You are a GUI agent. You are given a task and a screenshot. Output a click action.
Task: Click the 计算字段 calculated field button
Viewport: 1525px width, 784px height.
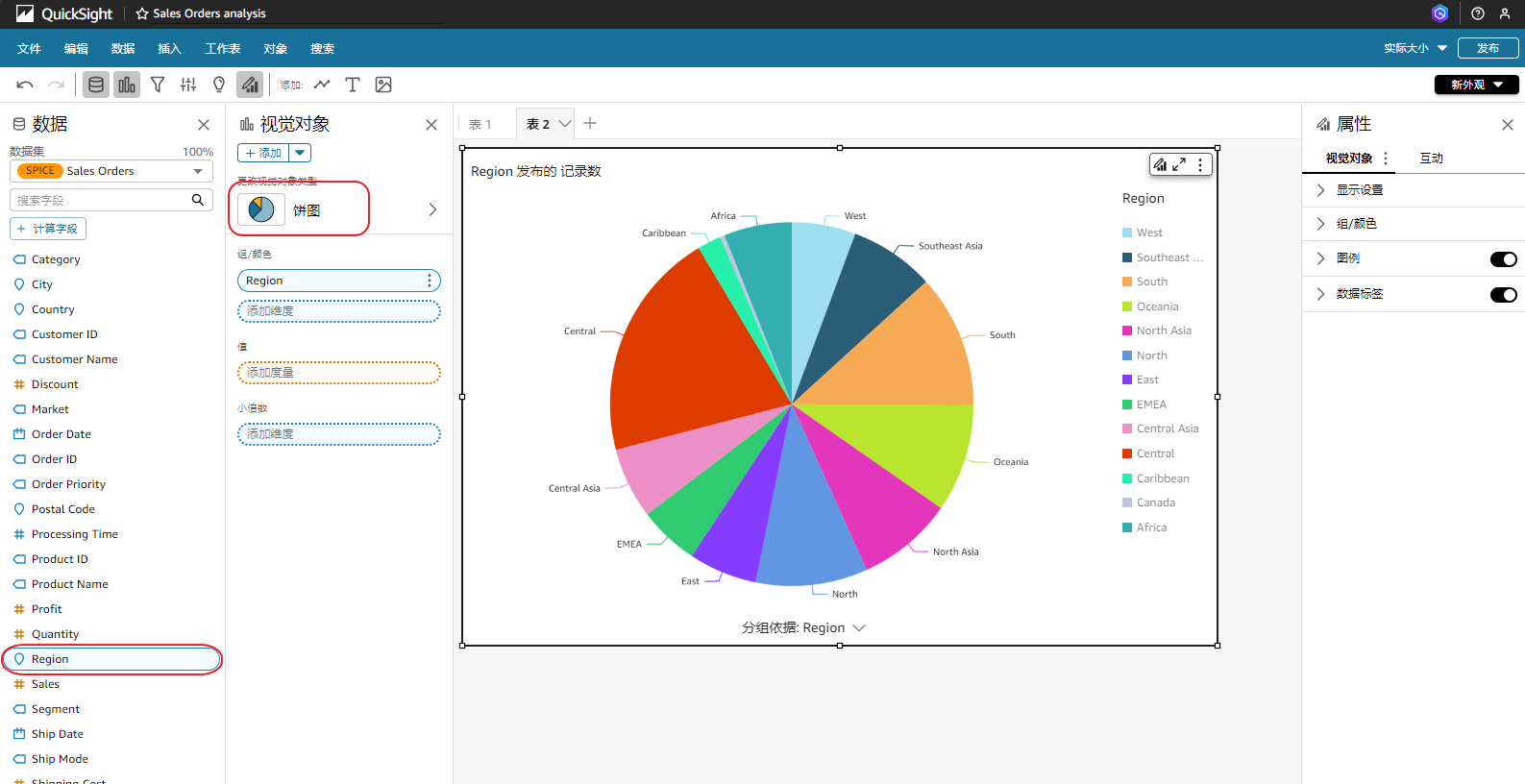tap(48, 229)
